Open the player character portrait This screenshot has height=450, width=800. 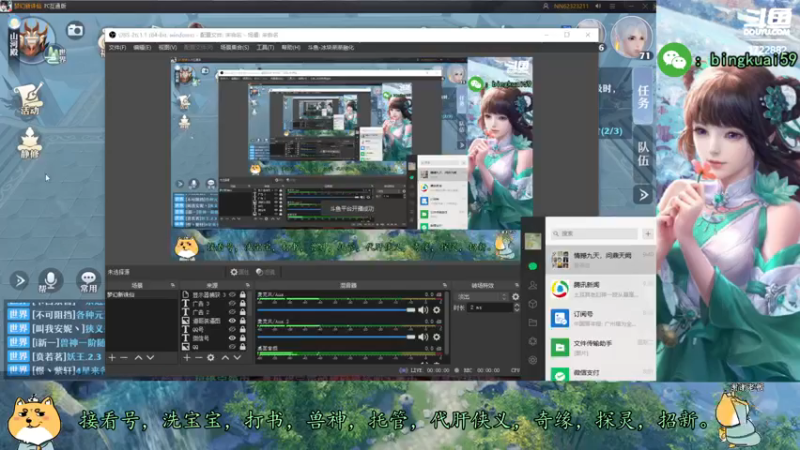pos(33,41)
